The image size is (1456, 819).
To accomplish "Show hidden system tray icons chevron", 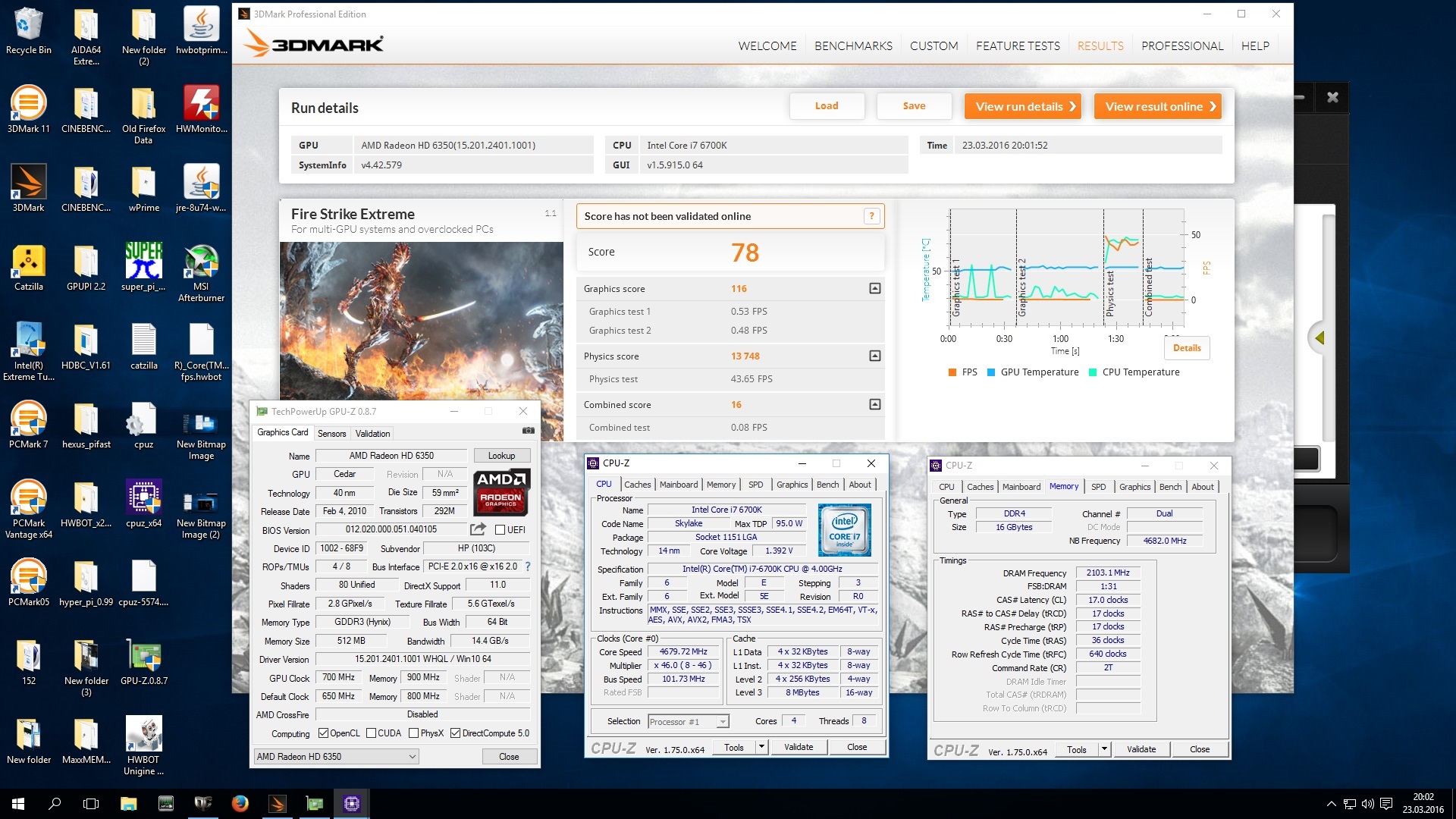I will pyautogui.click(x=1331, y=804).
